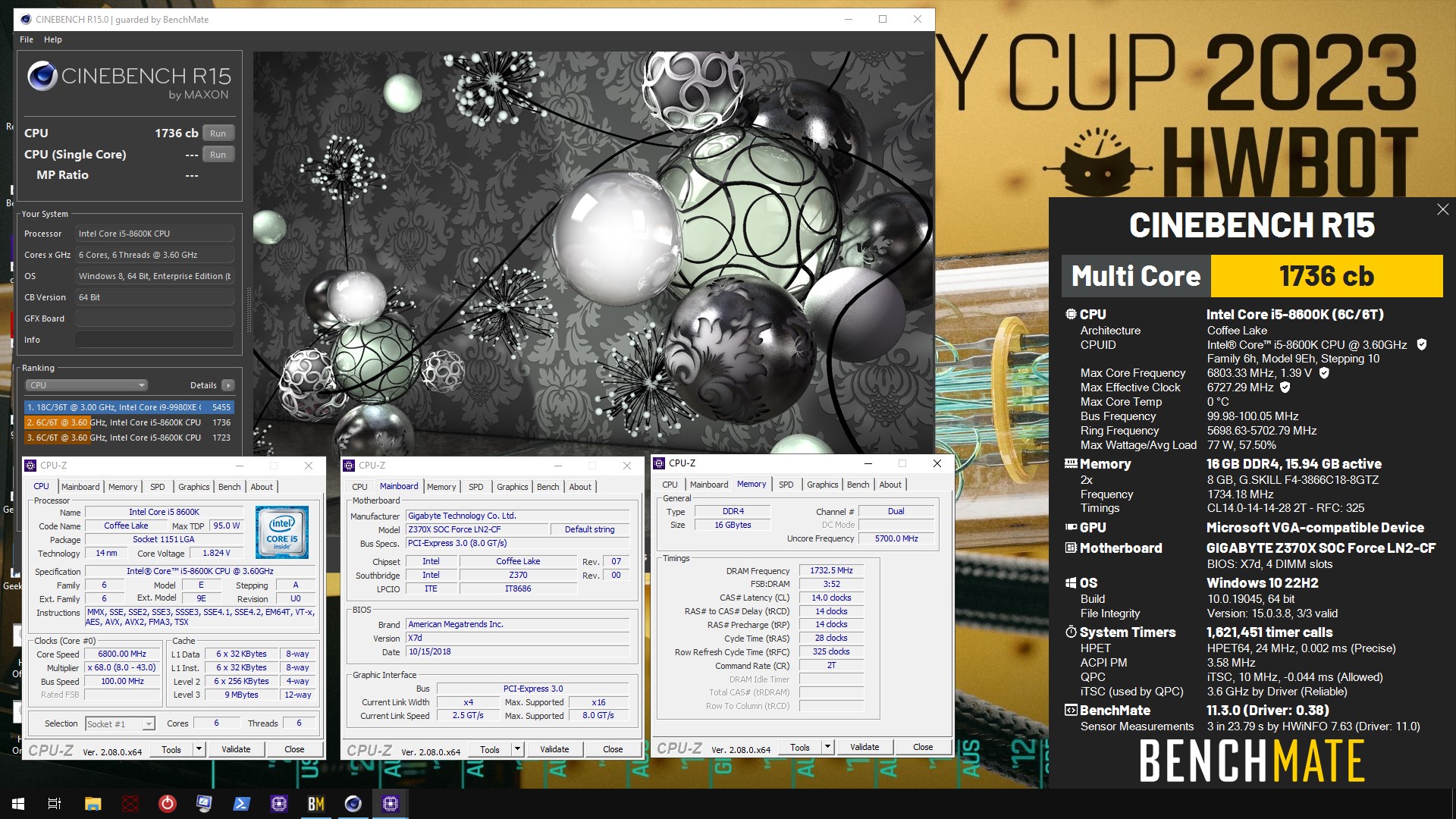Open the Cinebench File menu
This screenshot has height=819, width=1456.
[x=27, y=39]
